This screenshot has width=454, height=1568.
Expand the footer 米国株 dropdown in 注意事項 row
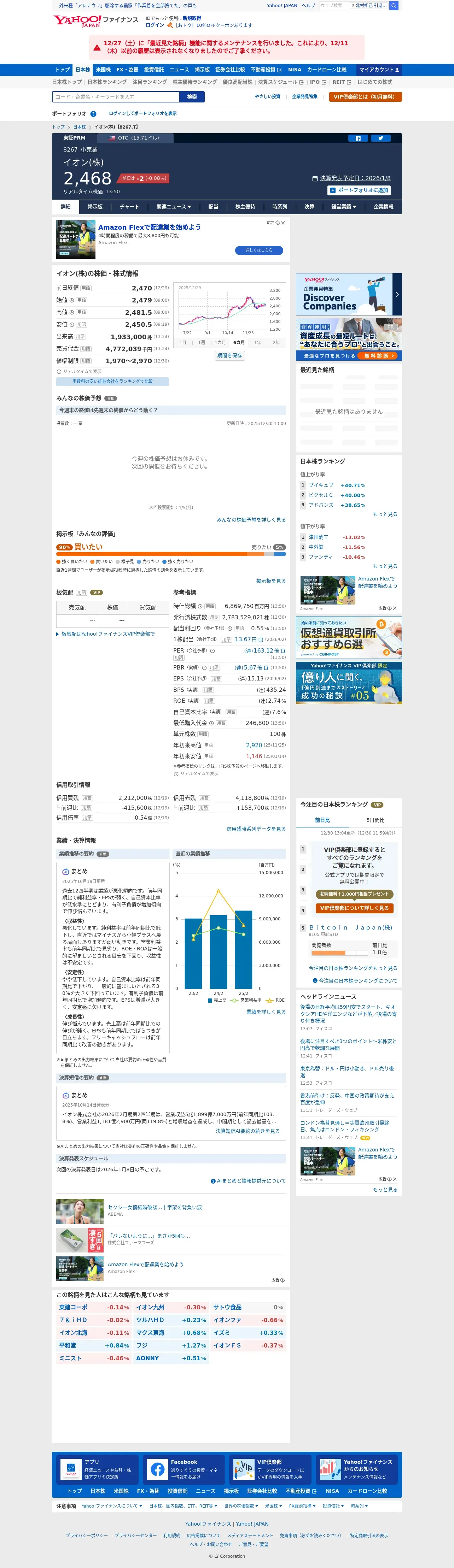tap(274, 1506)
